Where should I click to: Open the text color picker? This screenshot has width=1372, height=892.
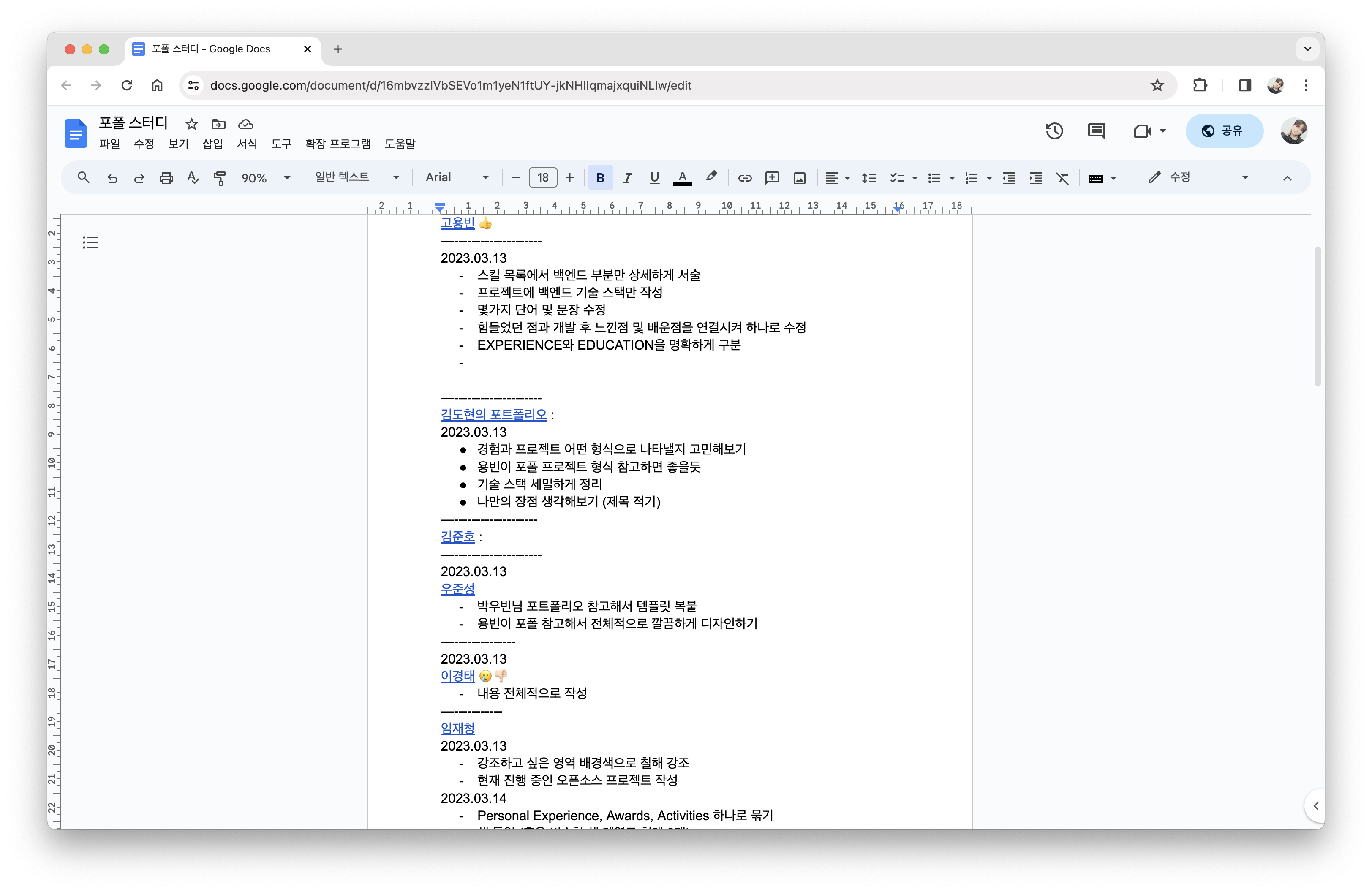click(682, 178)
